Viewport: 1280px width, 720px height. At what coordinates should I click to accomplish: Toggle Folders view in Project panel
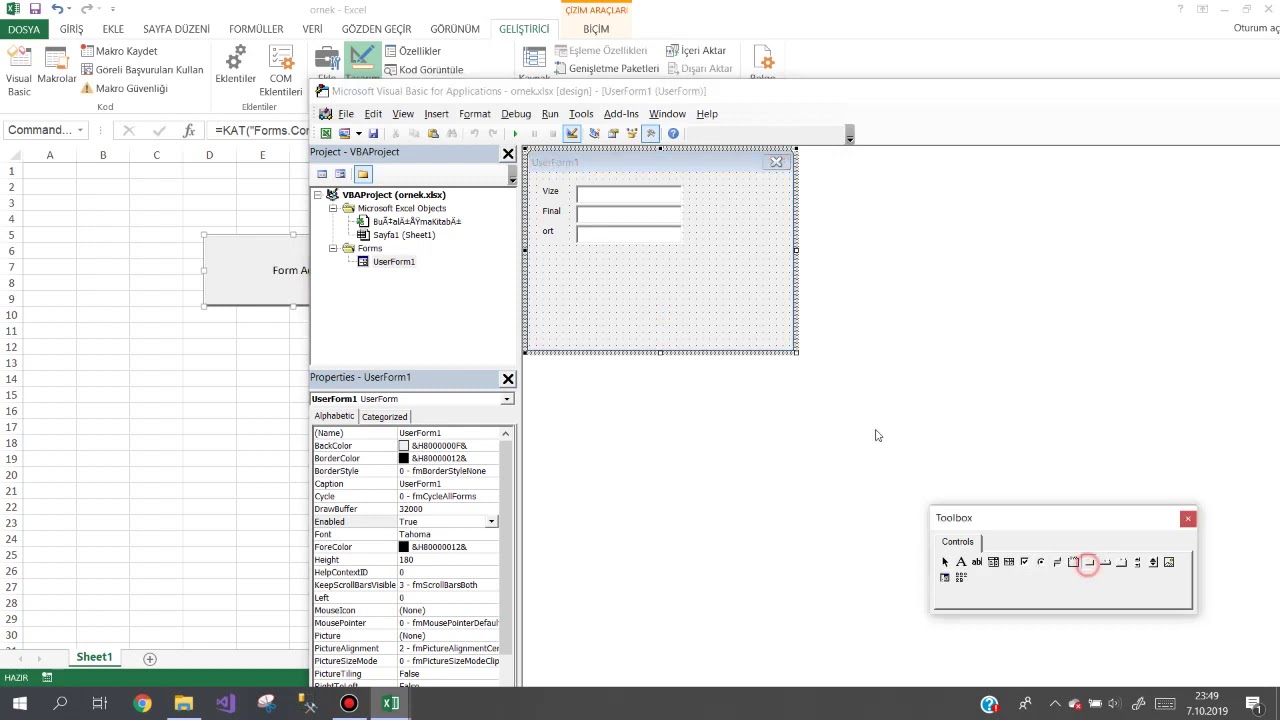(x=363, y=174)
